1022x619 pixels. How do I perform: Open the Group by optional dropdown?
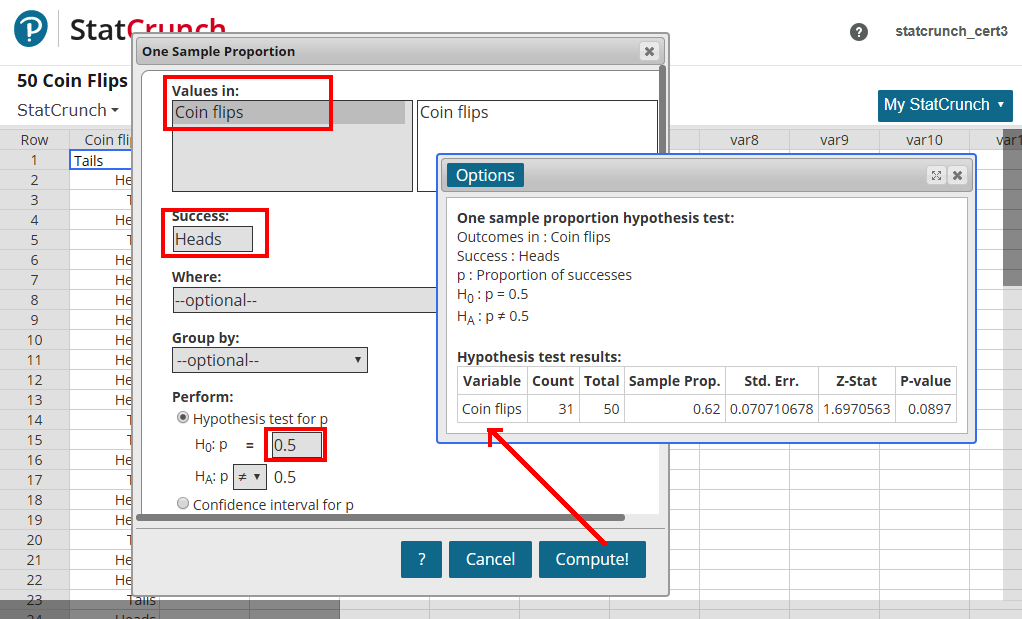tap(269, 360)
